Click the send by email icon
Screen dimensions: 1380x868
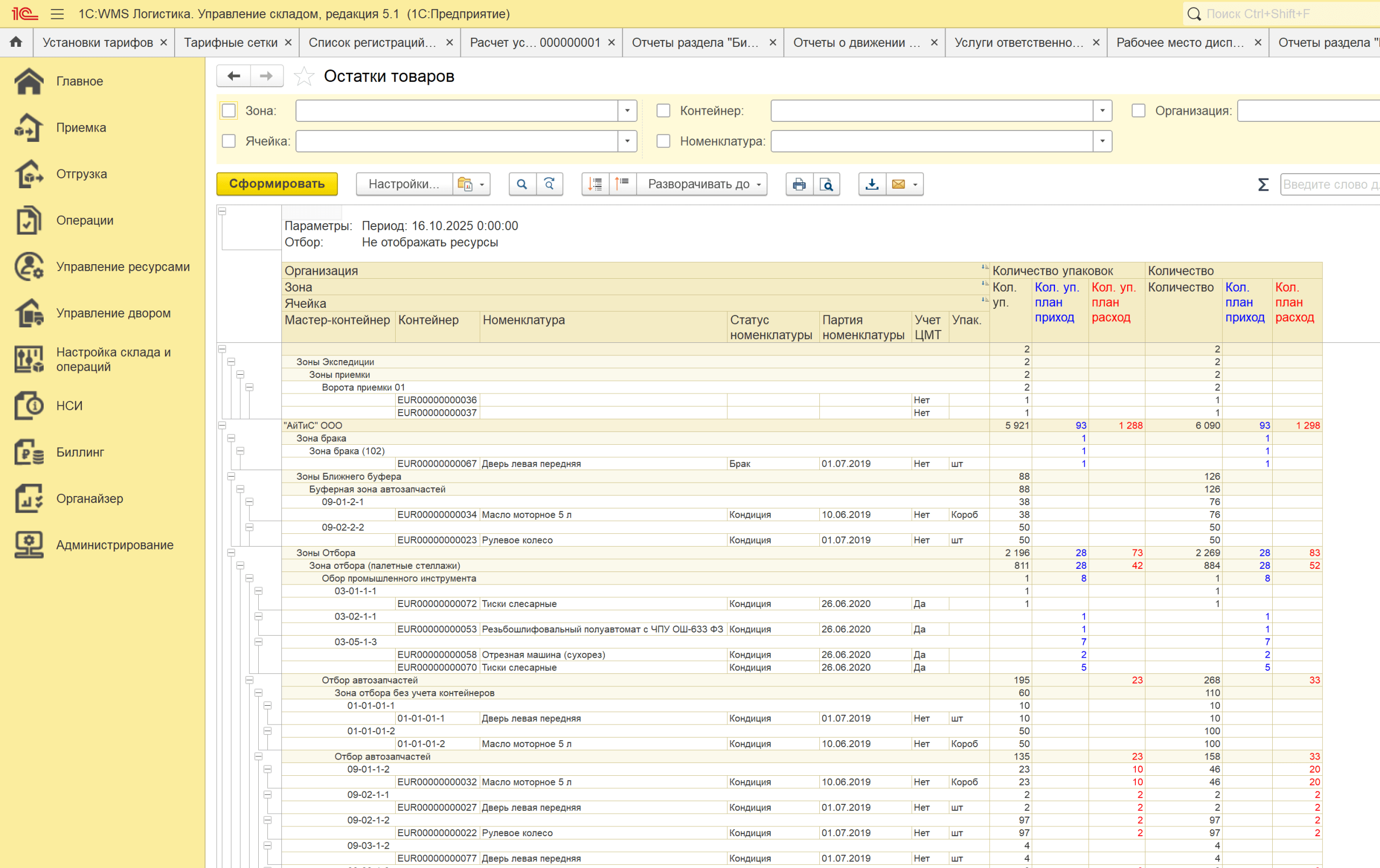coord(899,184)
